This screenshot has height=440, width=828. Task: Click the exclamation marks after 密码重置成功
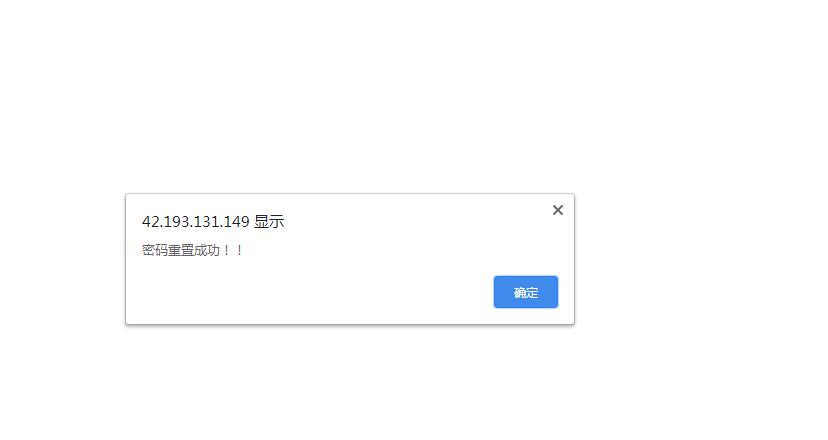[233, 250]
